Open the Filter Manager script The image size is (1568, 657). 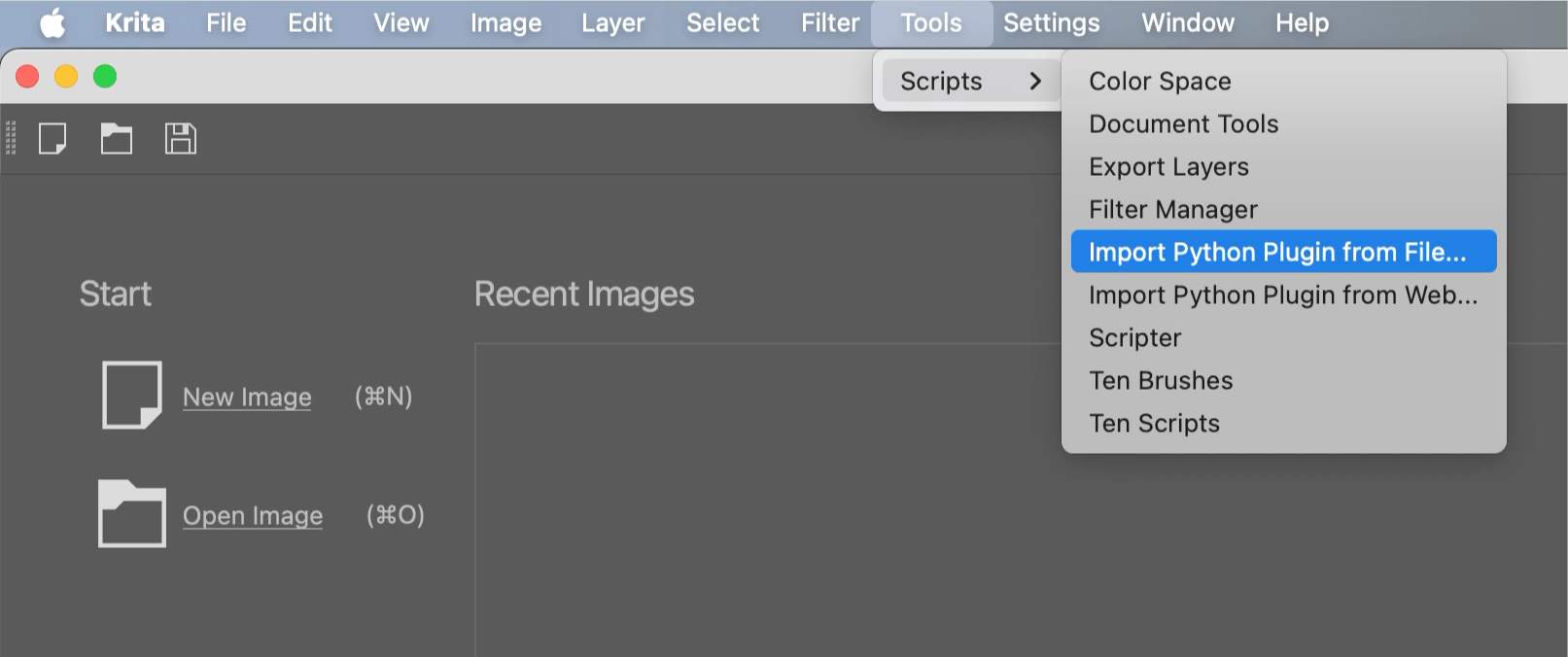(x=1173, y=208)
